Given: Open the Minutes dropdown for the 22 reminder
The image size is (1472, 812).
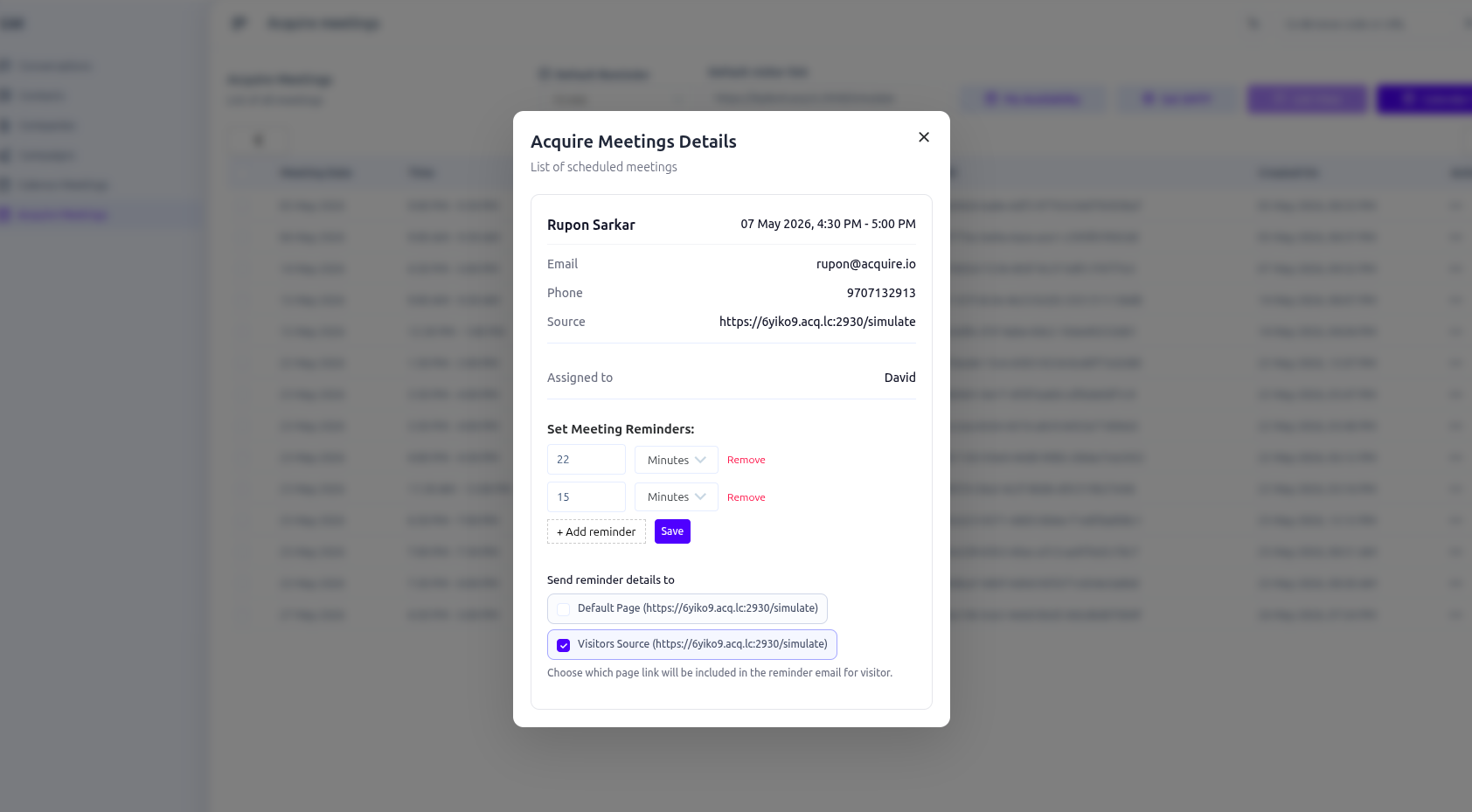Looking at the screenshot, I should point(677,460).
